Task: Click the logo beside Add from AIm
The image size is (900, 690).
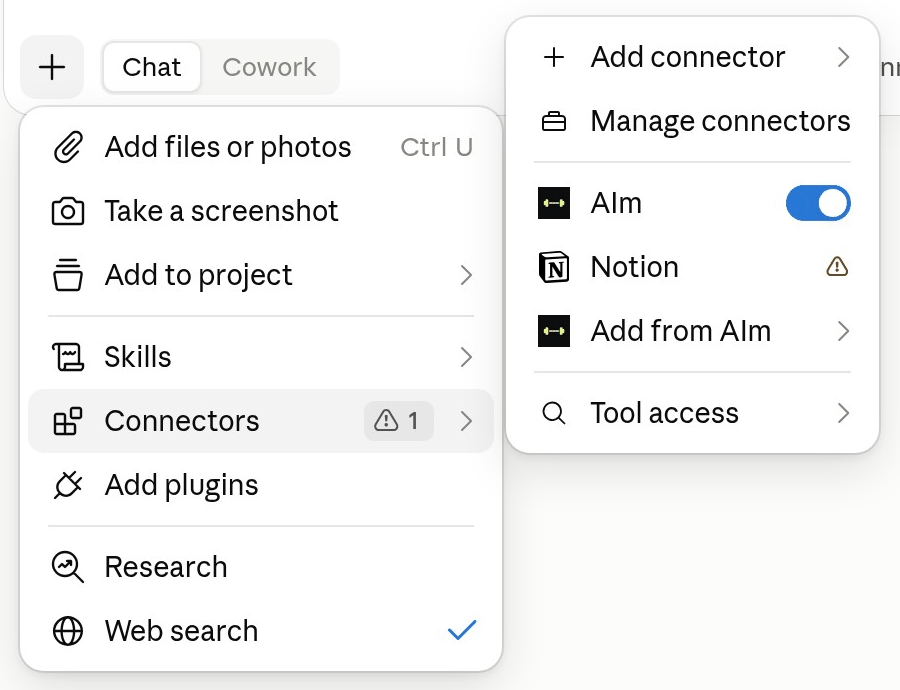Action: 554,331
